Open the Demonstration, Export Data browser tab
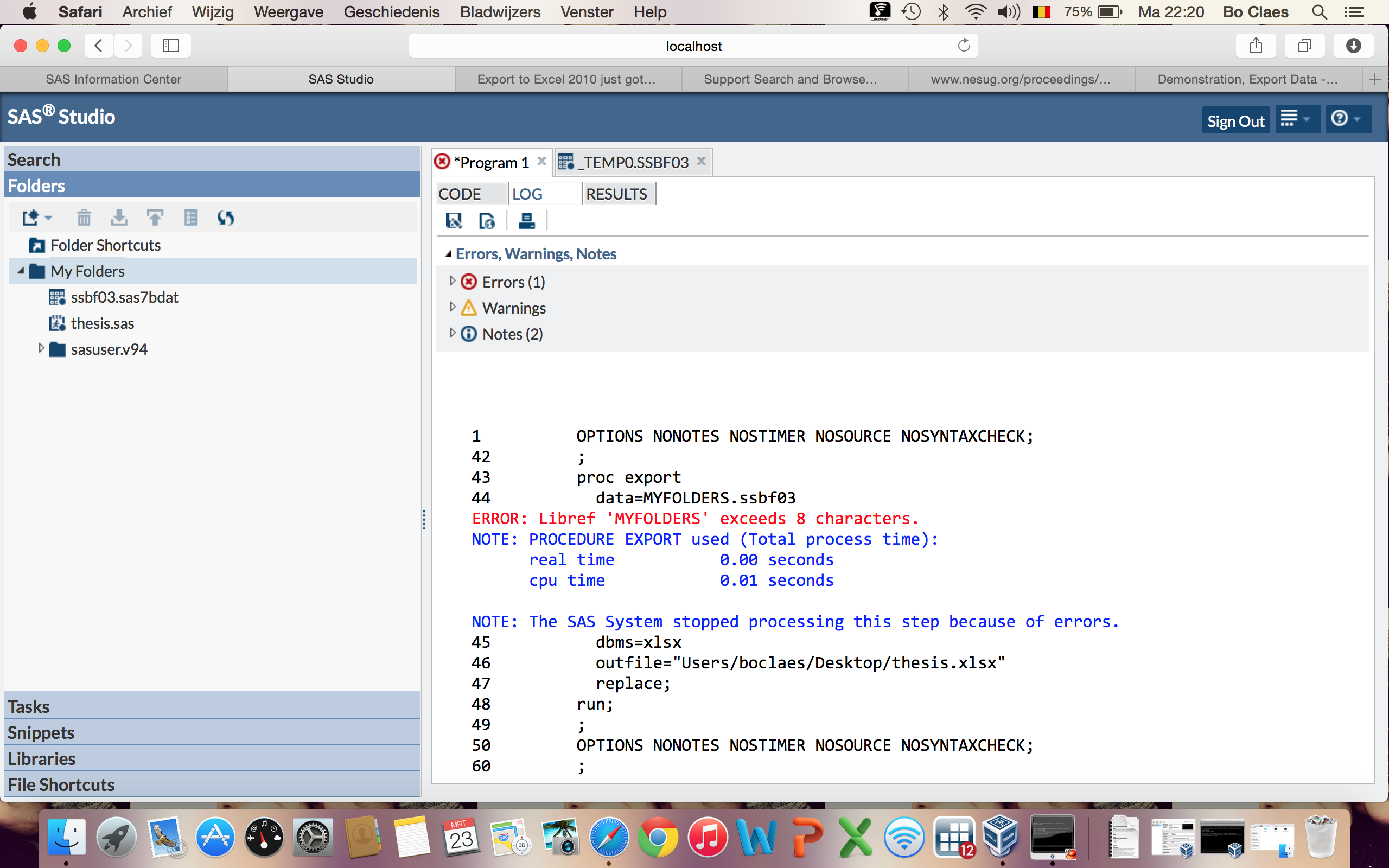The height and width of the screenshot is (868, 1389). pos(1248,79)
